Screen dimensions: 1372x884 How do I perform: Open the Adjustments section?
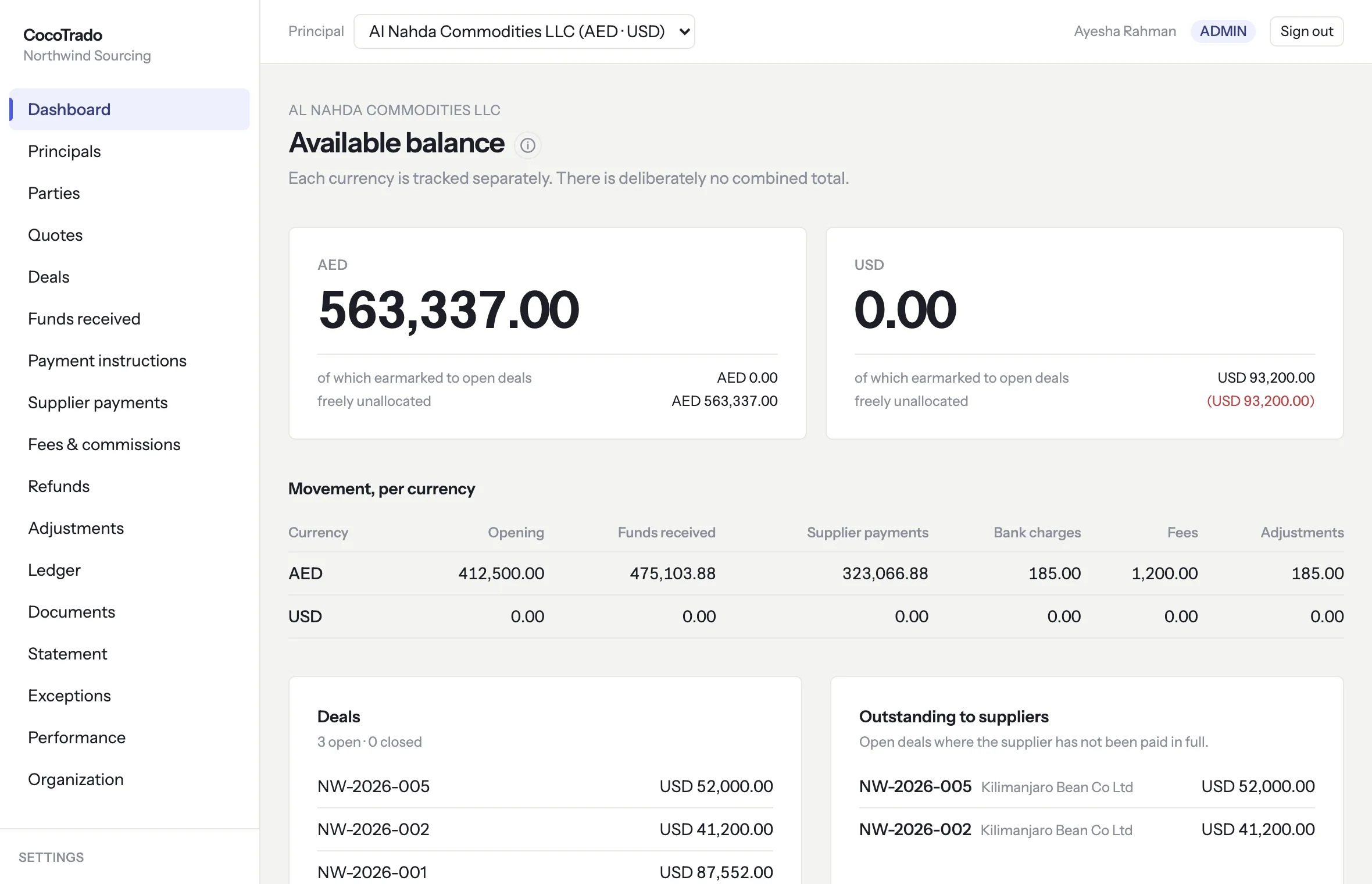tap(130, 528)
